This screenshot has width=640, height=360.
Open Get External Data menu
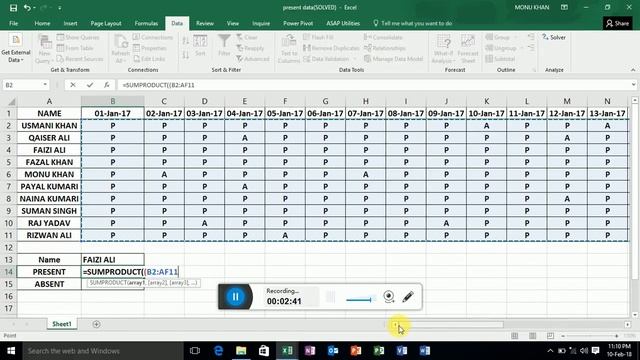point(16,49)
